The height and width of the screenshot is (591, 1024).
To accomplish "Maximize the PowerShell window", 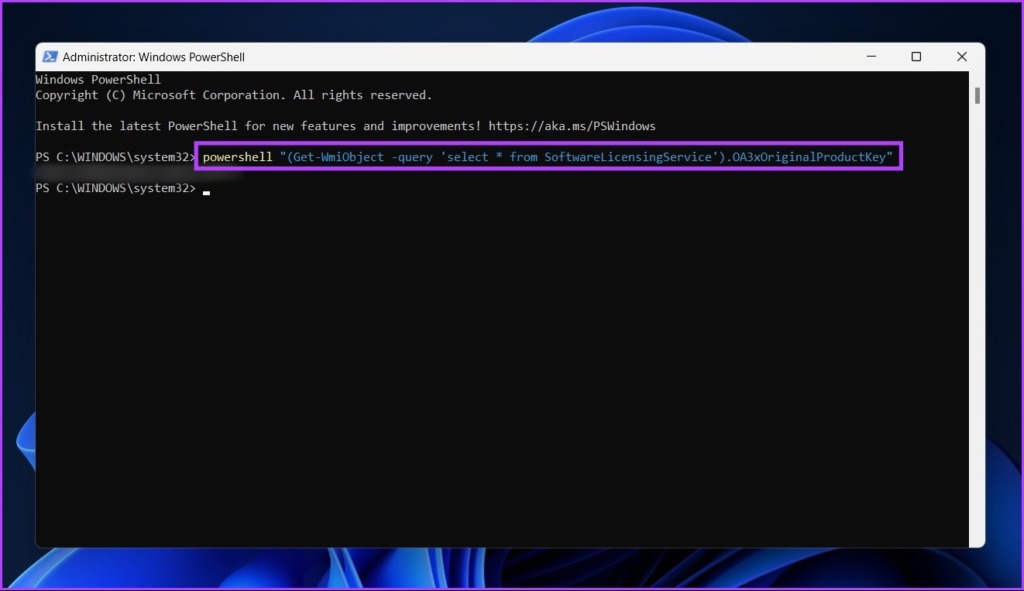I will click(x=916, y=57).
